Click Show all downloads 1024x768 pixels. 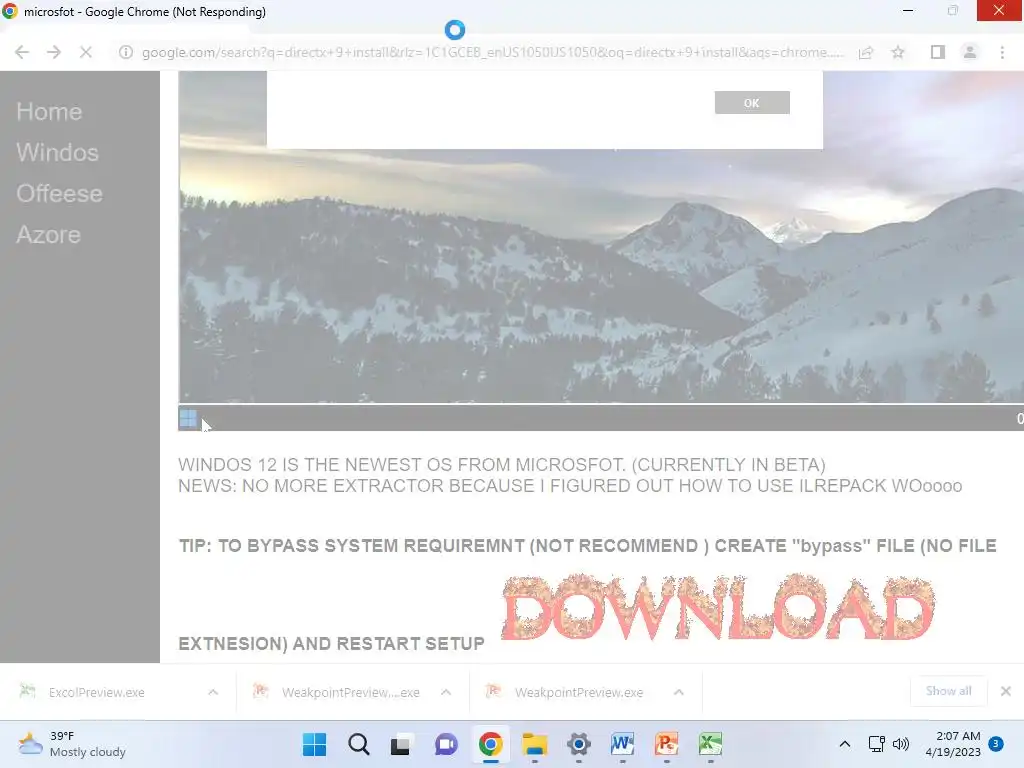[x=948, y=691]
